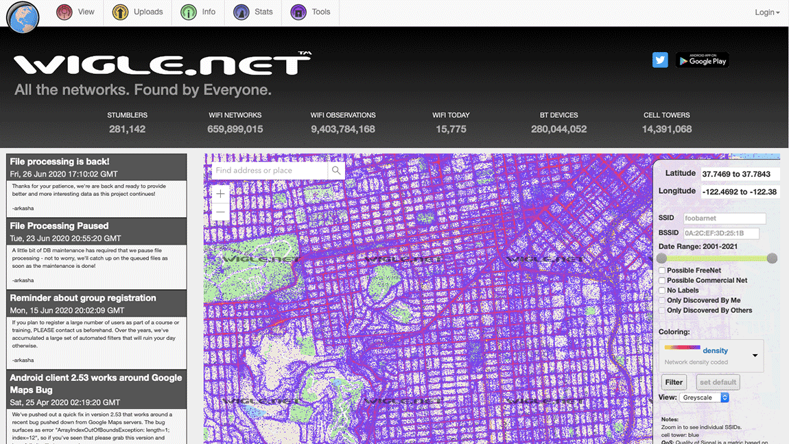Zoom out the map with minus button
The width and height of the screenshot is (789, 444).
point(220,212)
